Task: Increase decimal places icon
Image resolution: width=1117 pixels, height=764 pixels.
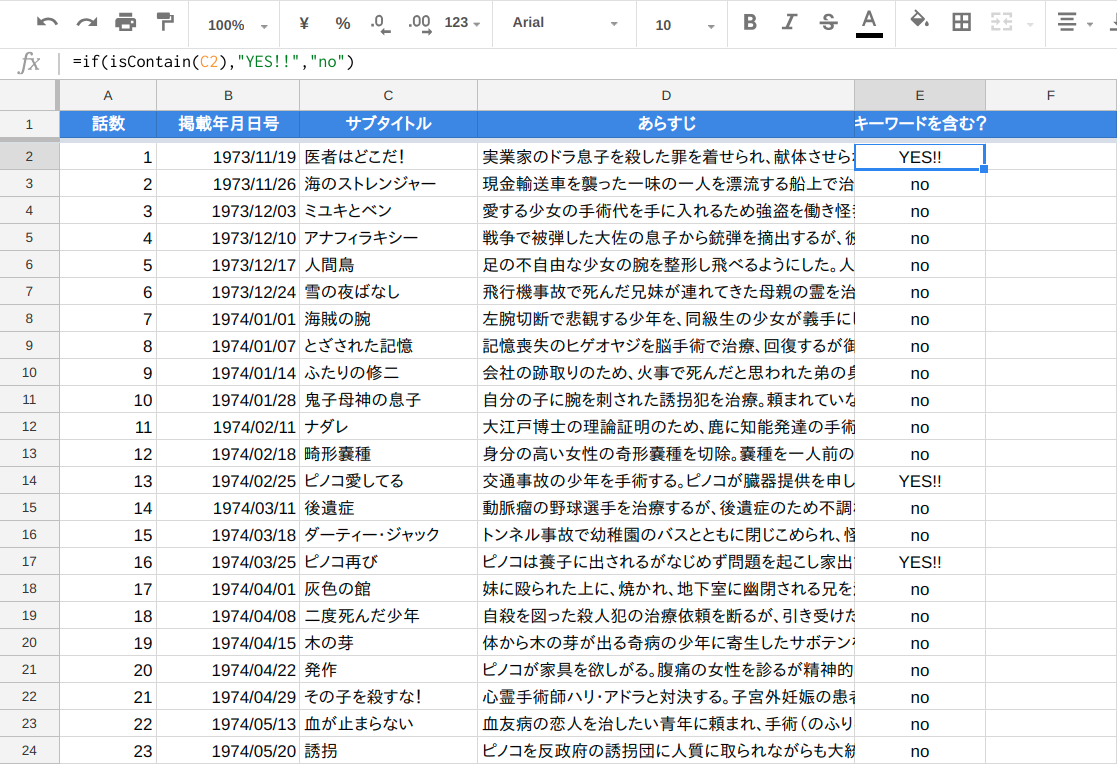Action: tap(420, 24)
